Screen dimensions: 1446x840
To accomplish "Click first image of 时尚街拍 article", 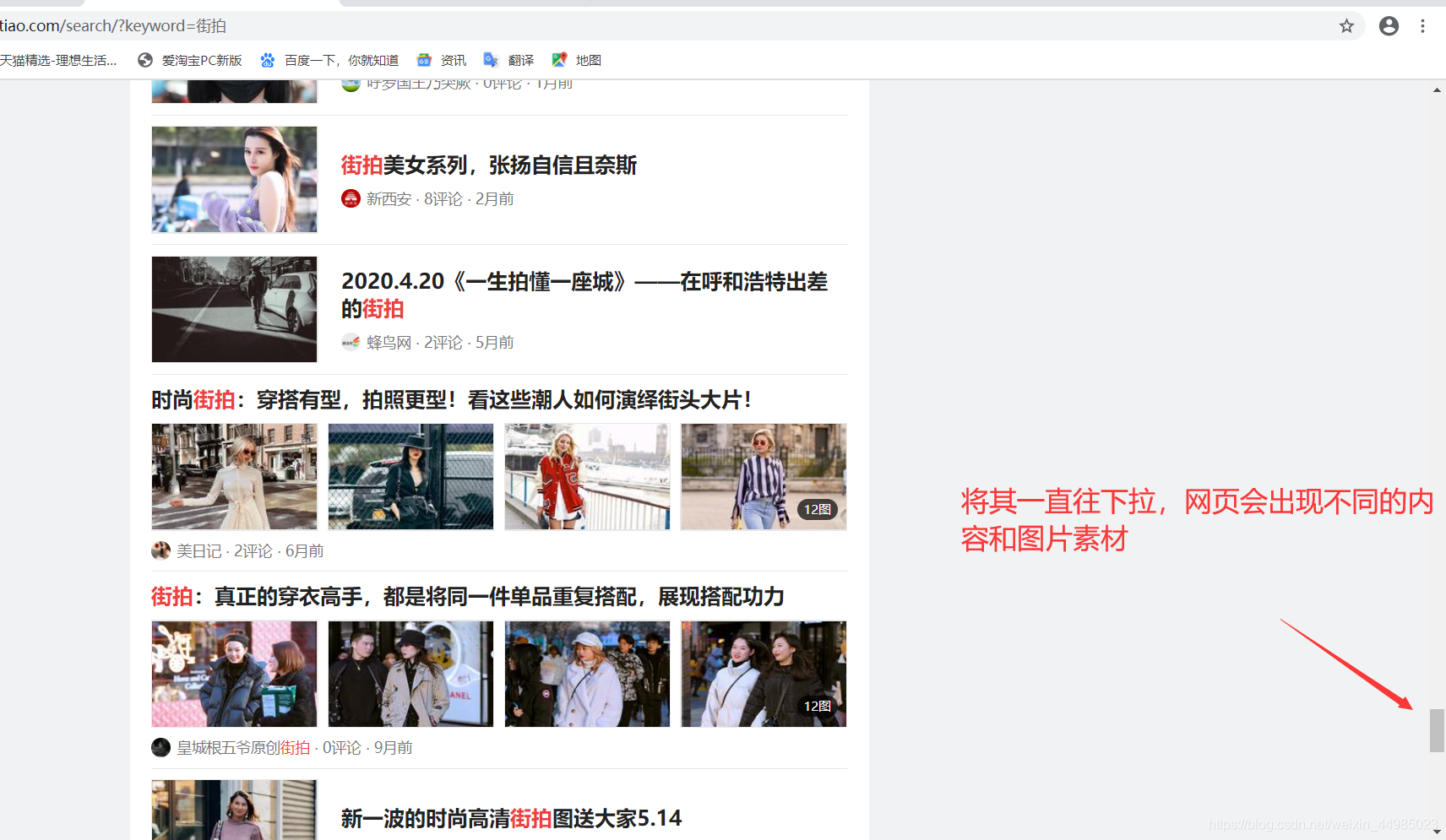I will (x=234, y=476).
